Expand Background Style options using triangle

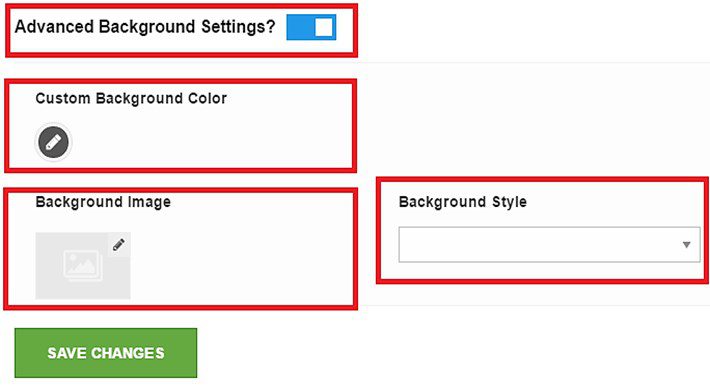pos(686,245)
